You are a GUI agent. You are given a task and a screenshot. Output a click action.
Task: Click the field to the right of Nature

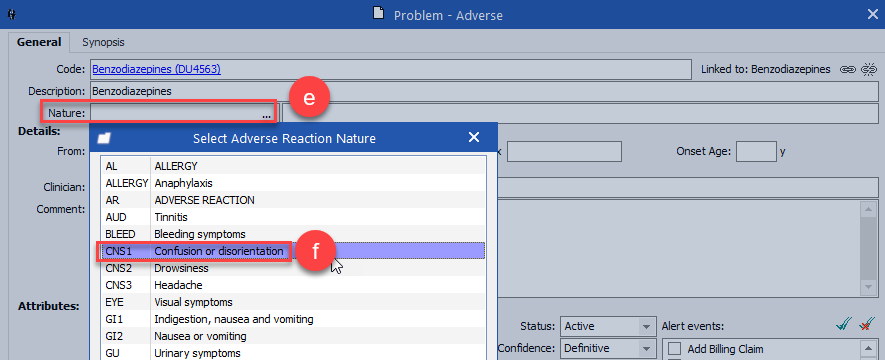coord(580,113)
